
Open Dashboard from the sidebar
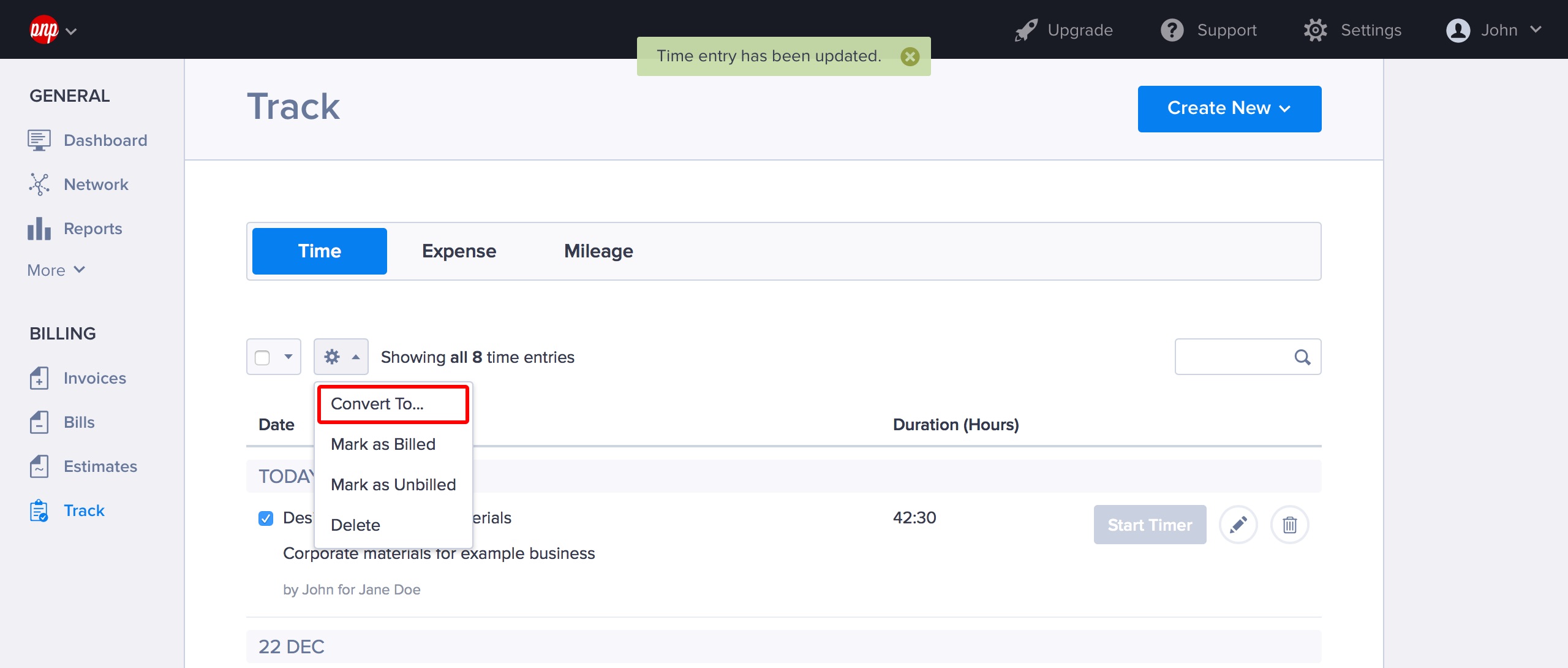[105, 140]
